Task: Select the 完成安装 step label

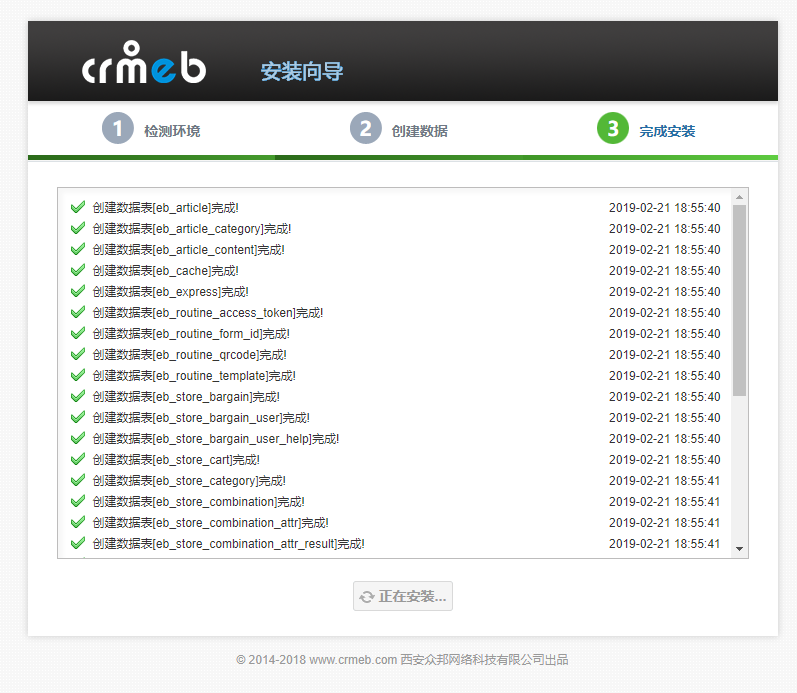Action: click(667, 131)
